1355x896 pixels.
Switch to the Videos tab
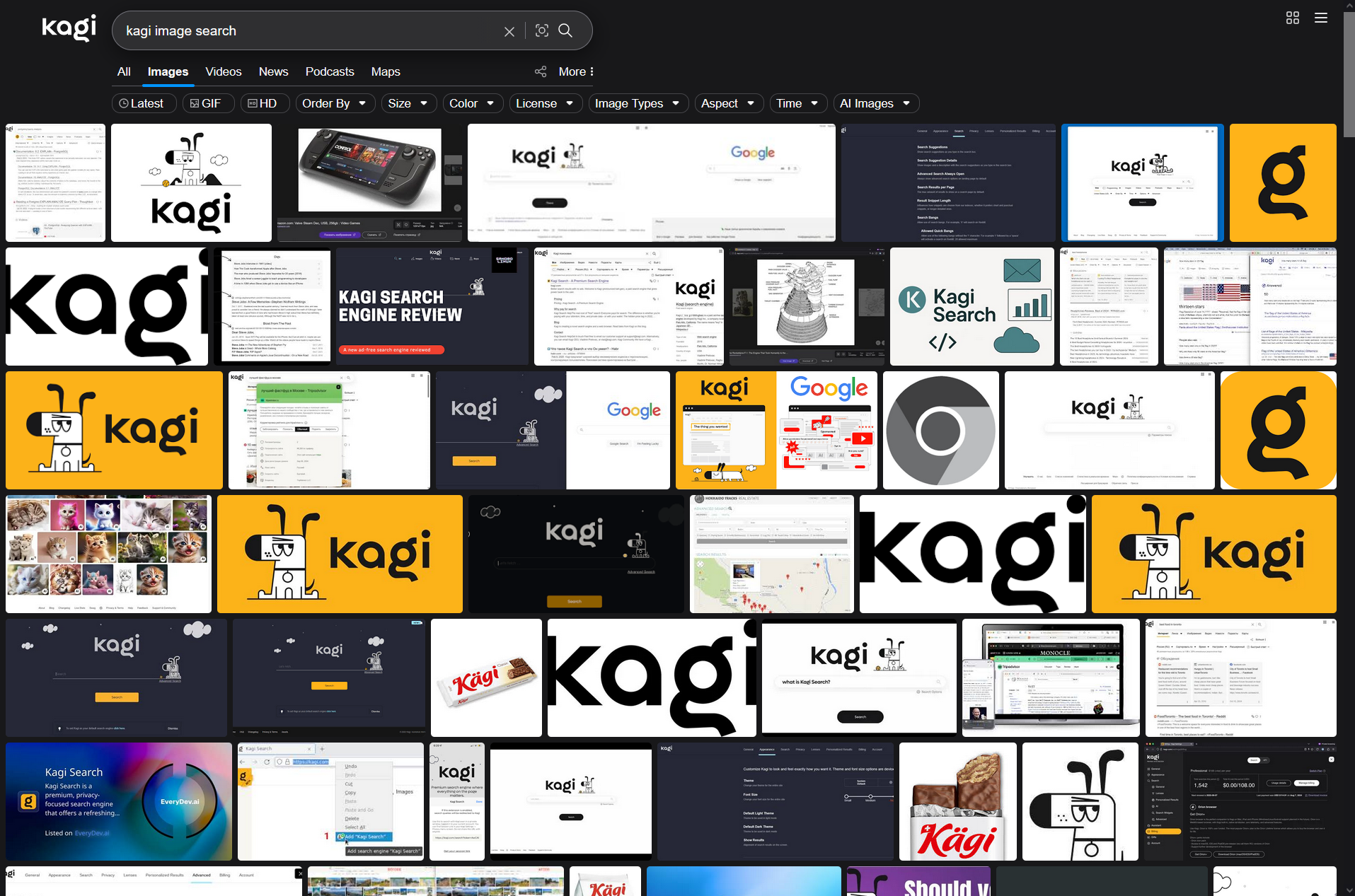coord(223,71)
